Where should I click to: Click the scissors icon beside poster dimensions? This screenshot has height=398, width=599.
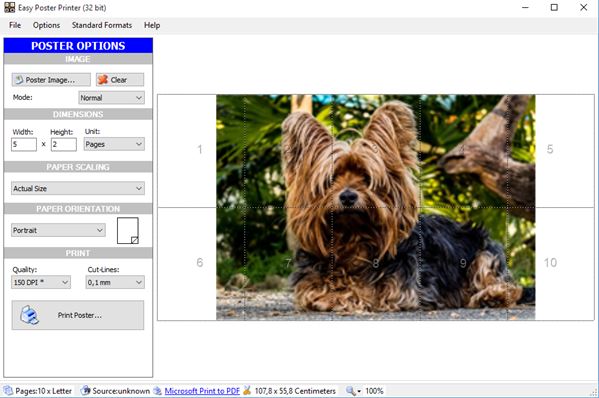248,391
